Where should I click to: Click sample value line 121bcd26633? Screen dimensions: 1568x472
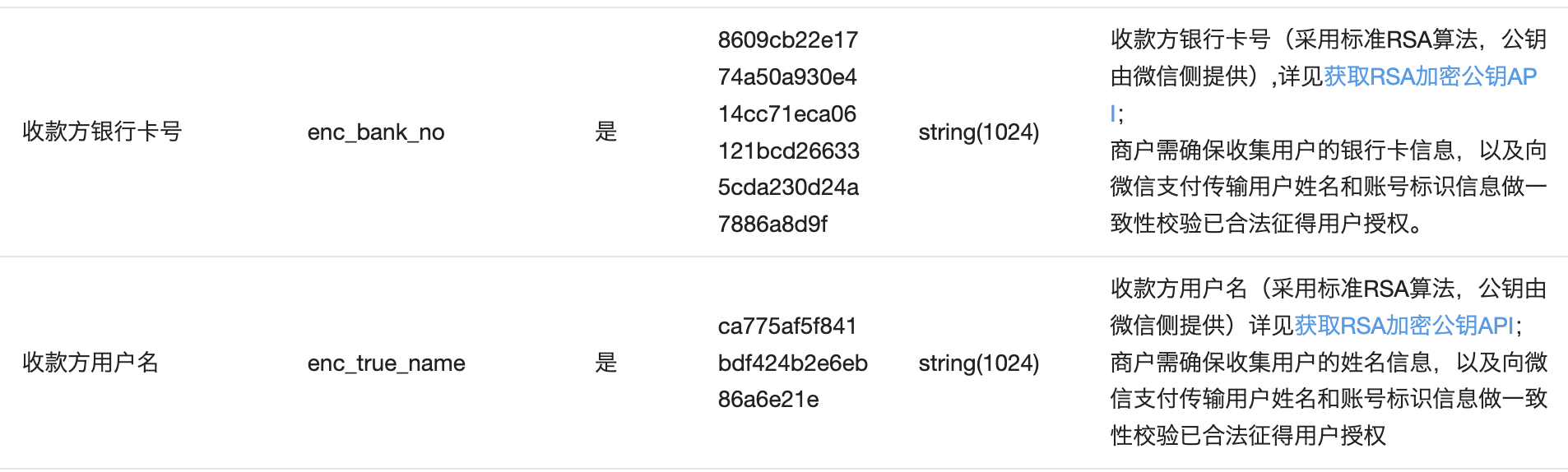point(788,151)
